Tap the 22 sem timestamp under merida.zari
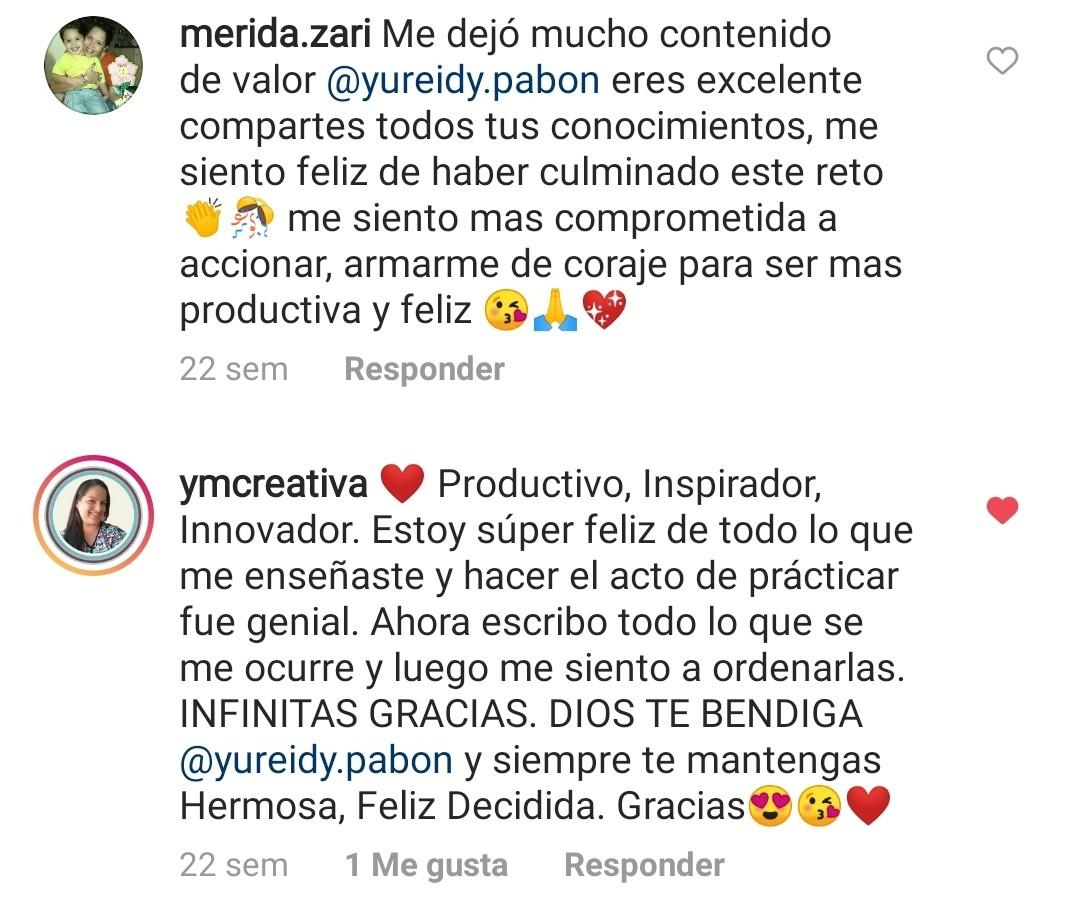The width and height of the screenshot is (1080, 902). [x=233, y=369]
